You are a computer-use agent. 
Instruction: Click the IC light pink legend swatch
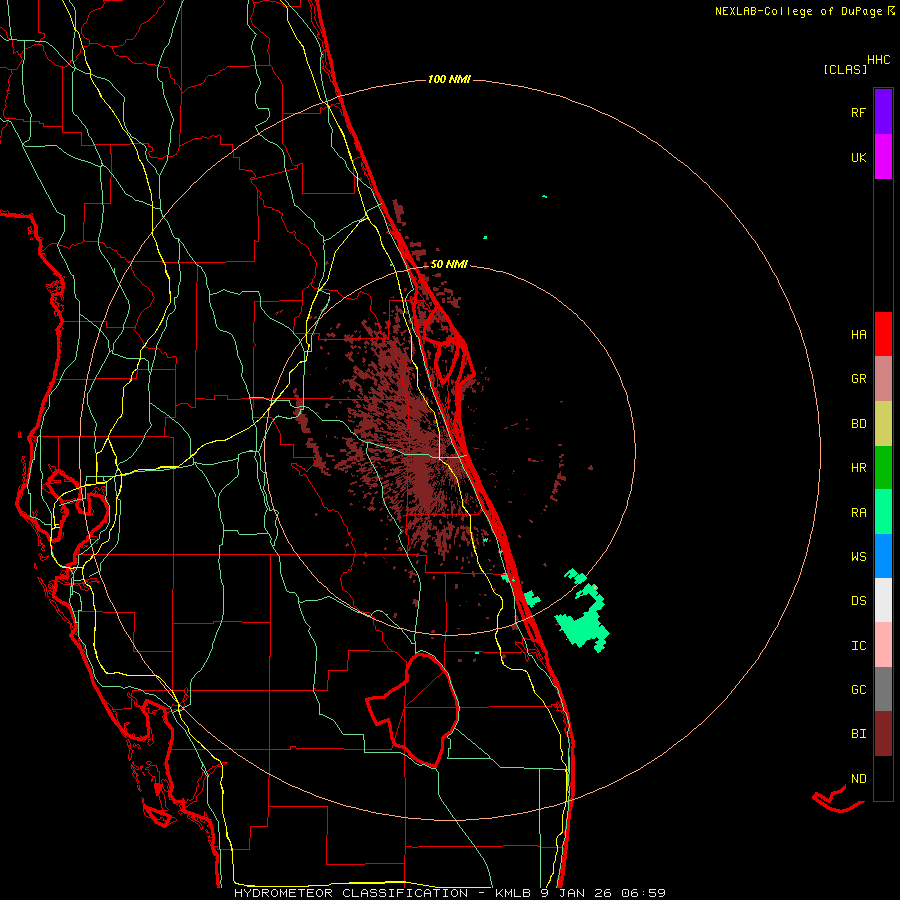point(883,645)
